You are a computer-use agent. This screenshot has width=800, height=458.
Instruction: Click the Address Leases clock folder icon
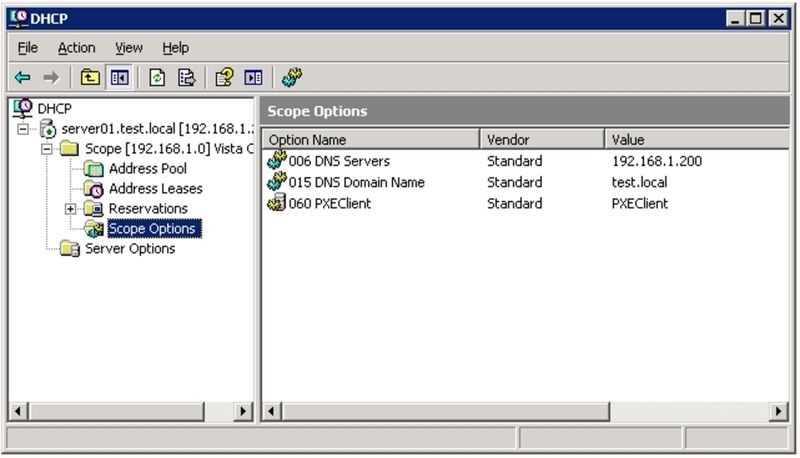(93, 189)
